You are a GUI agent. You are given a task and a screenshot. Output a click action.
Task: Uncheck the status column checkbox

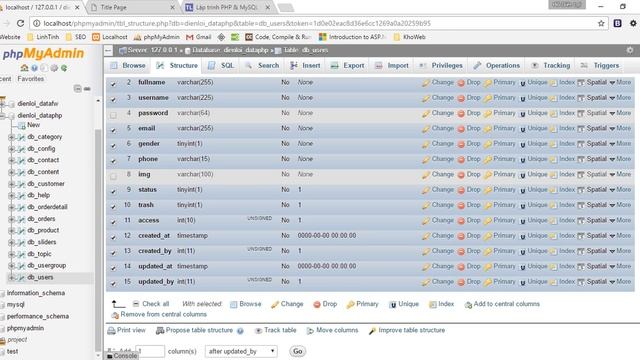113,191
